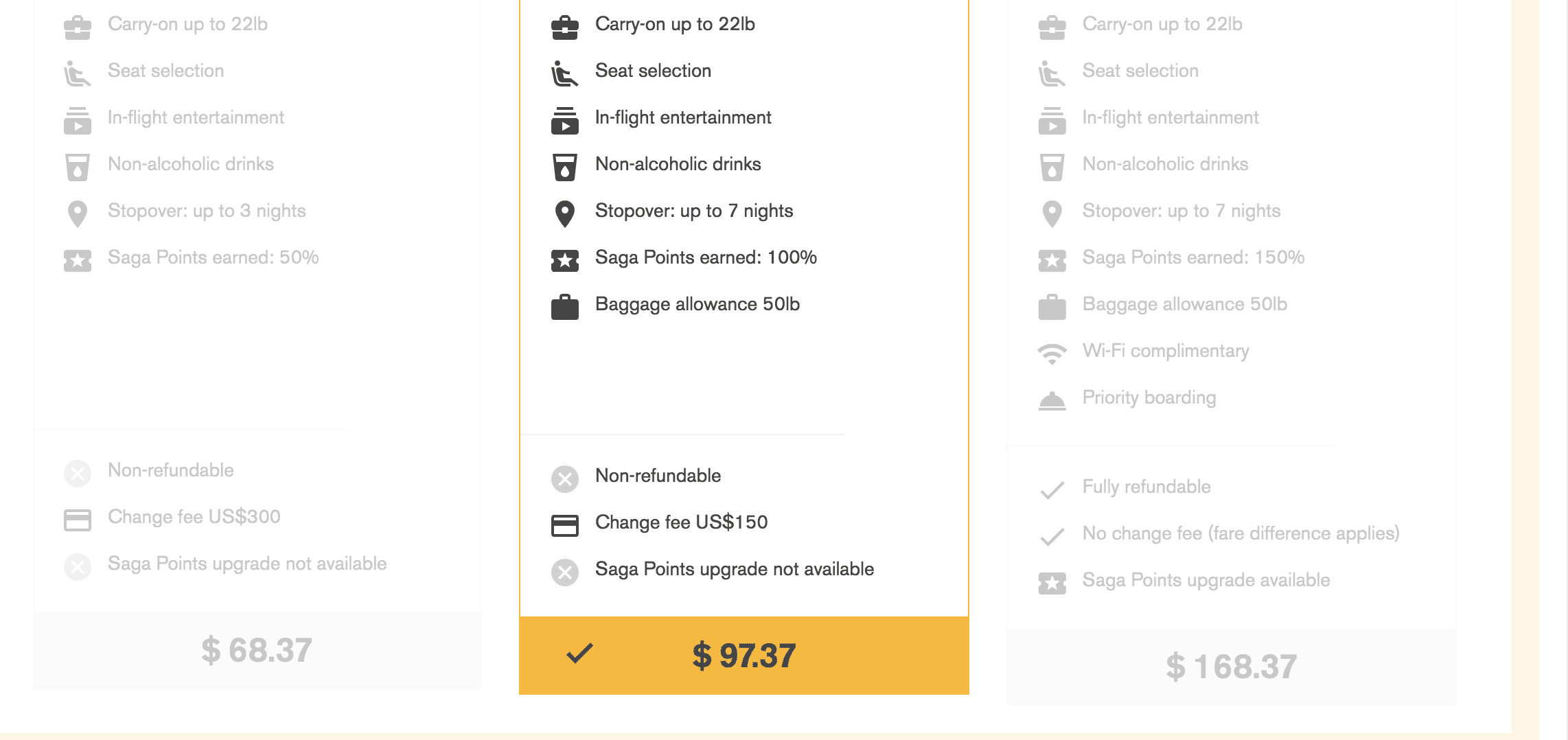Image resolution: width=1568 pixels, height=740 pixels.
Task: Click the Saga Points star icon beside 100%
Action: 564,260
